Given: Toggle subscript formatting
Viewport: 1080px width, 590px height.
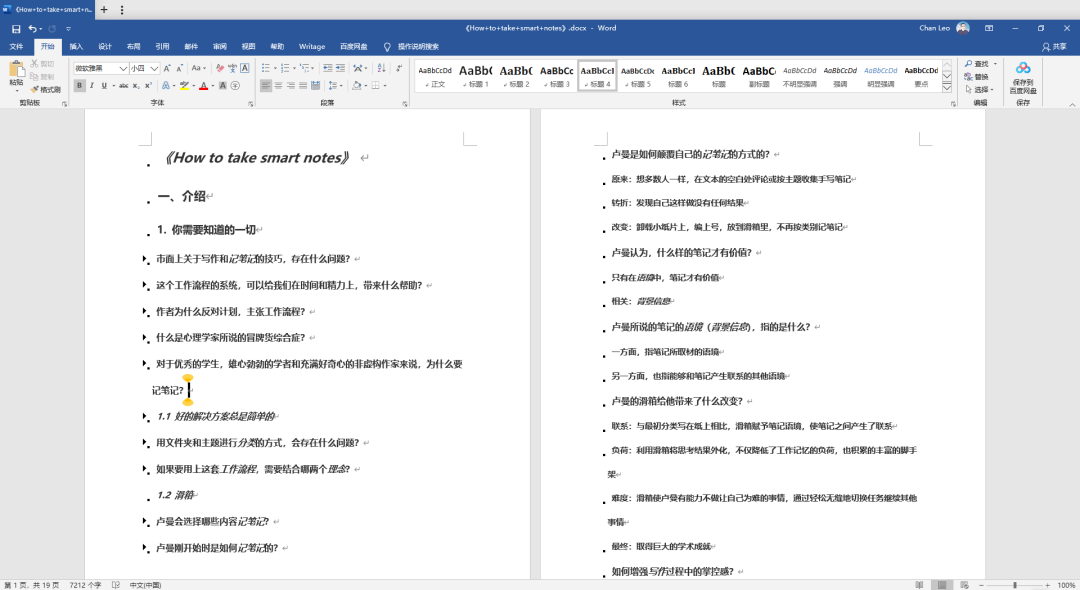Looking at the screenshot, I should [136, 85].
